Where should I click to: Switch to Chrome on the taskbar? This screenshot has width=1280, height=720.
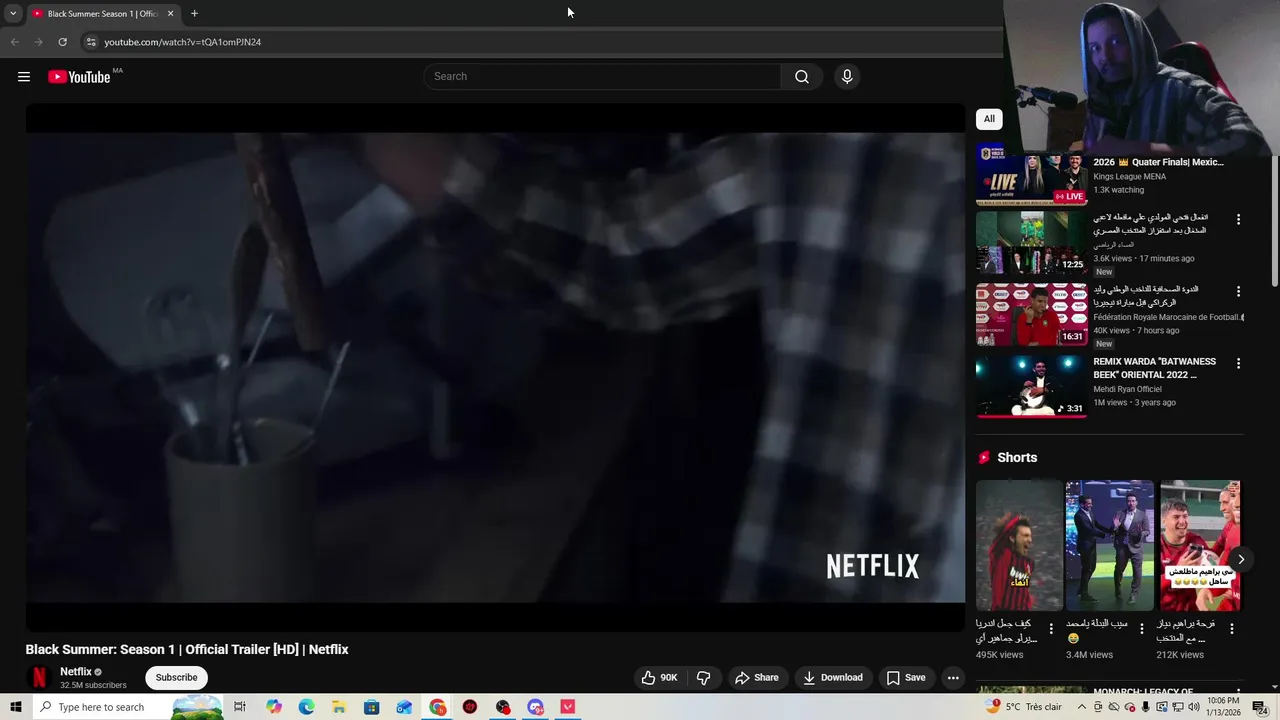438,707
